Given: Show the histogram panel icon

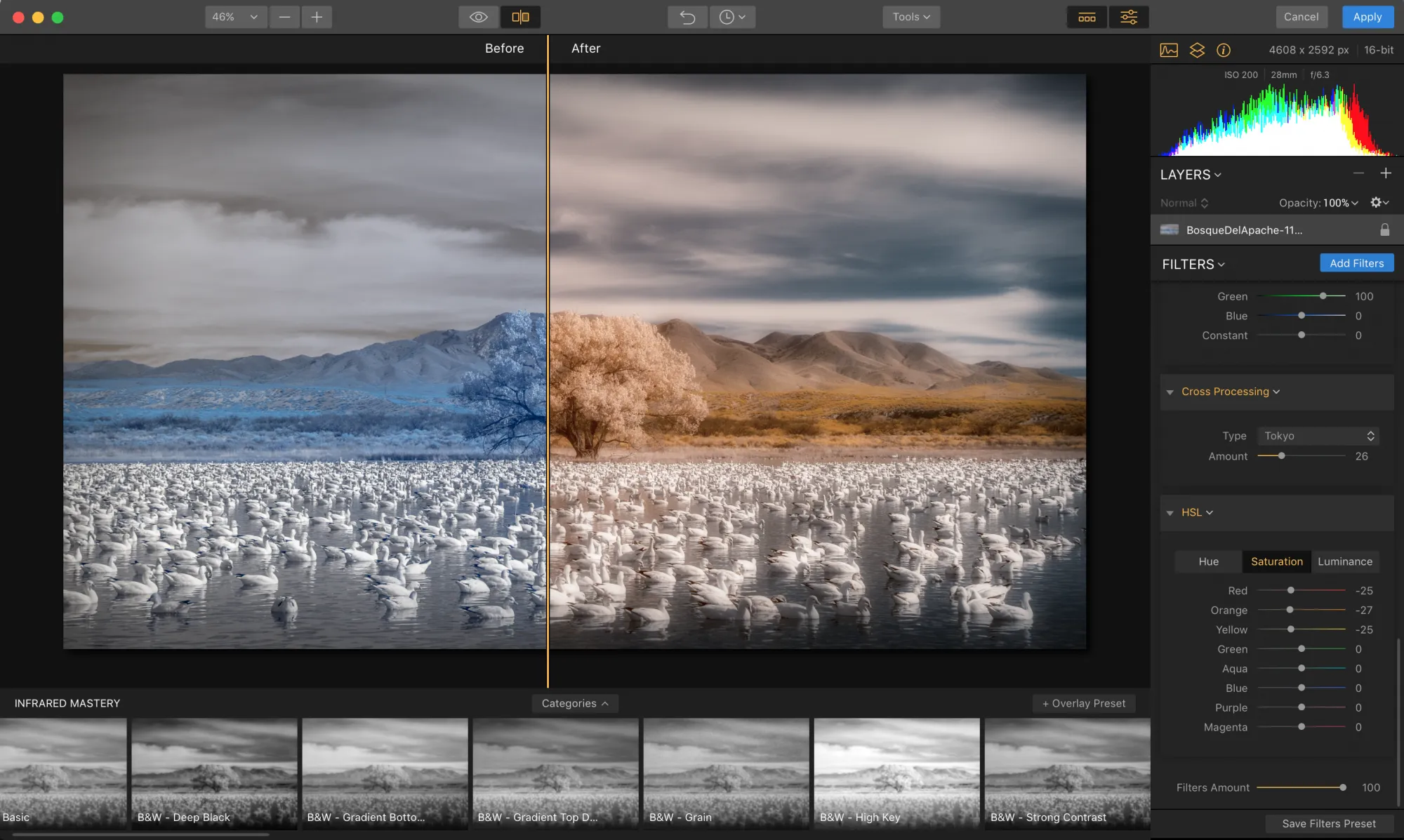Looking at the screenshot, I should (1169, 50).
